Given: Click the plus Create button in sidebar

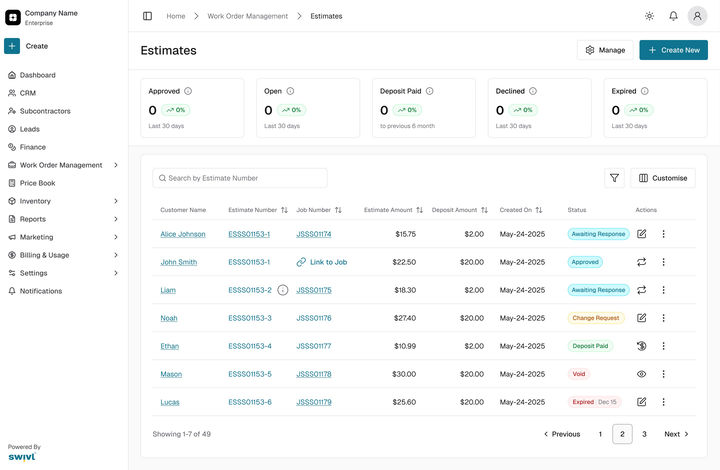Looking at the screenshot, I should [12, 46].
